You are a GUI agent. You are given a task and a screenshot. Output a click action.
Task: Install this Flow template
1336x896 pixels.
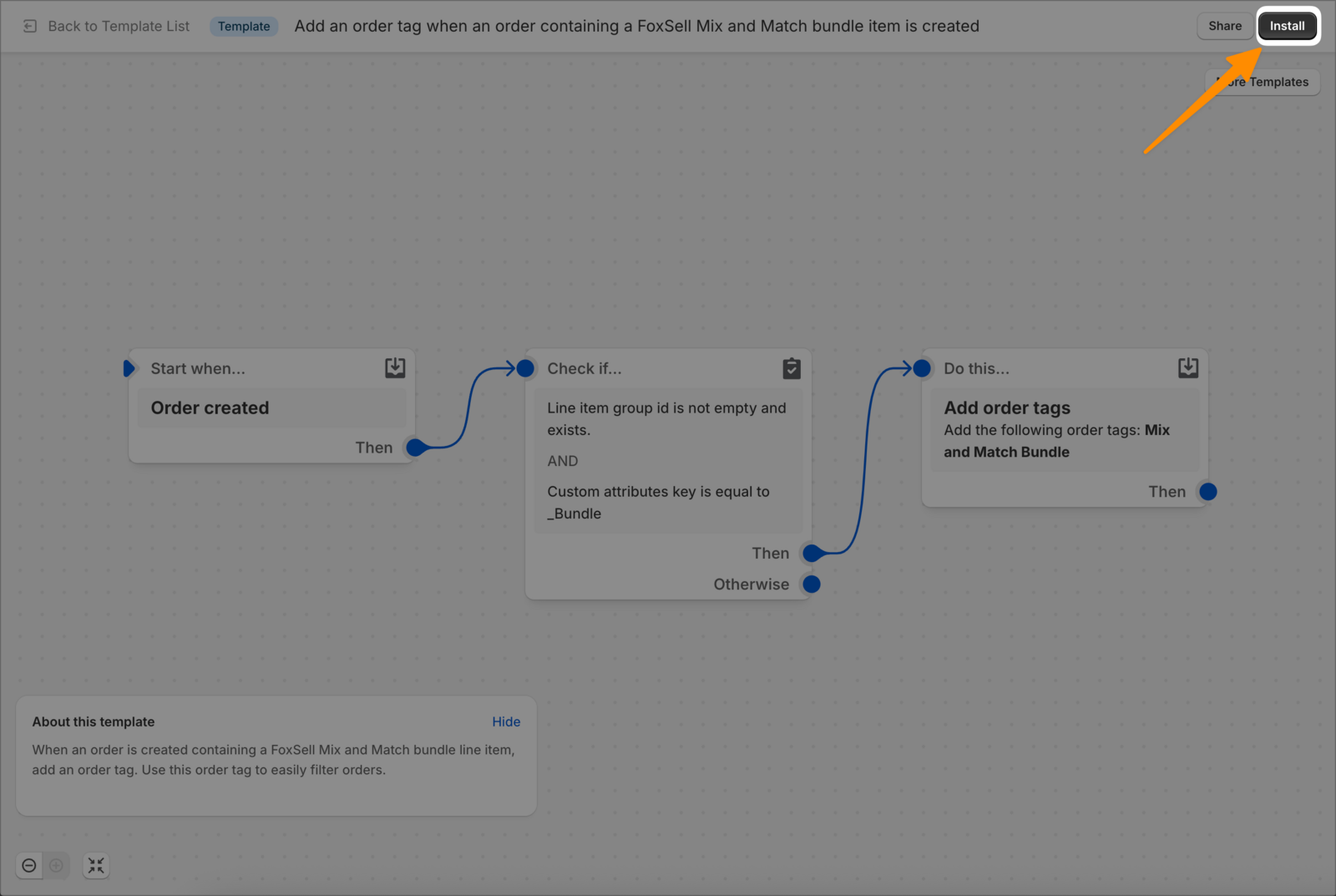click(x=1287, y=26)
